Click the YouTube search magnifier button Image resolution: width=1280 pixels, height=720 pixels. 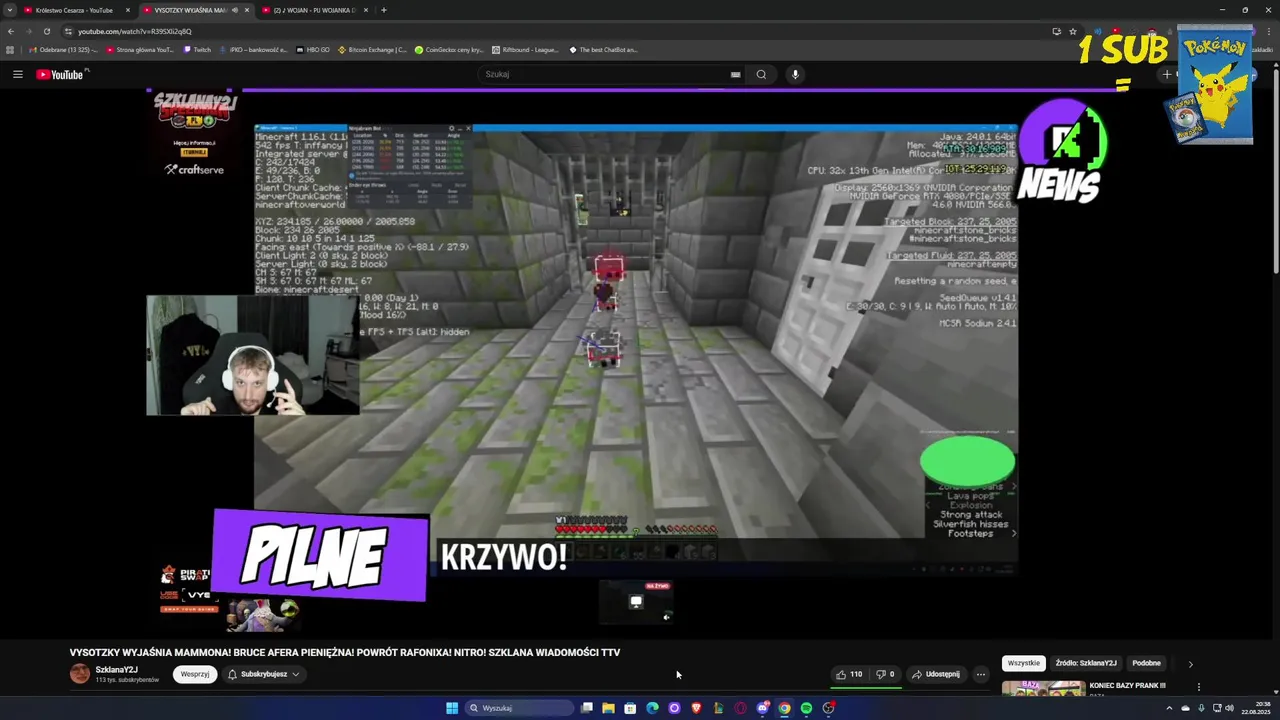coord(761,74)
